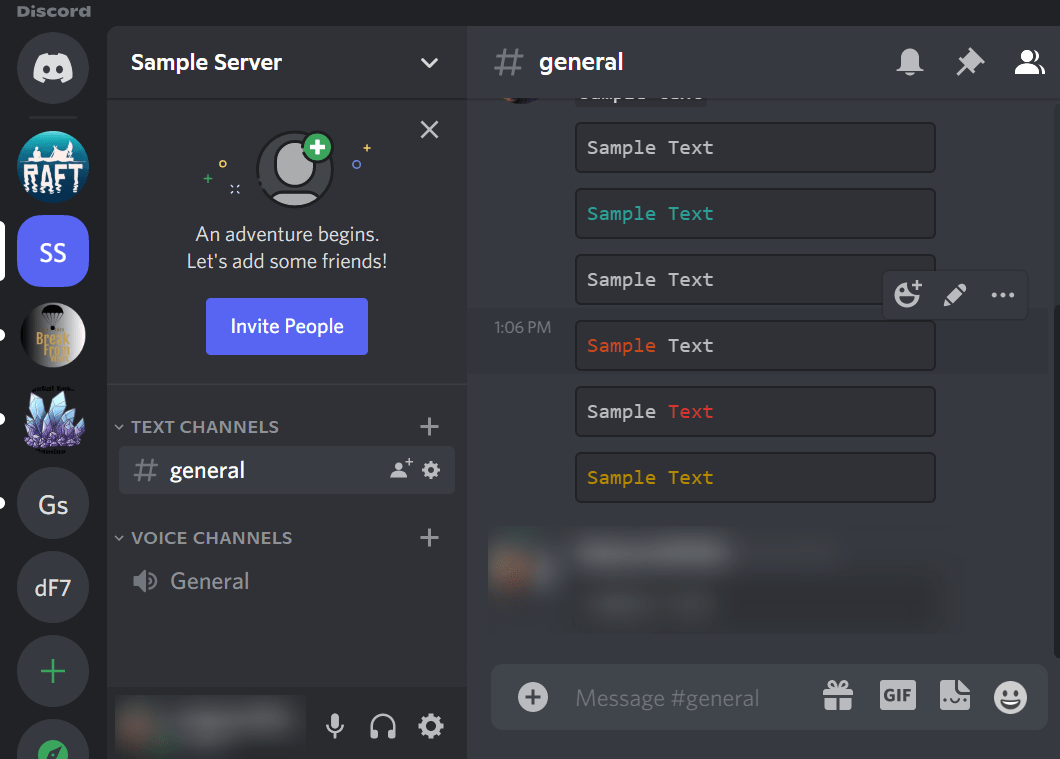Click the Invite People button

coord(286,326)
